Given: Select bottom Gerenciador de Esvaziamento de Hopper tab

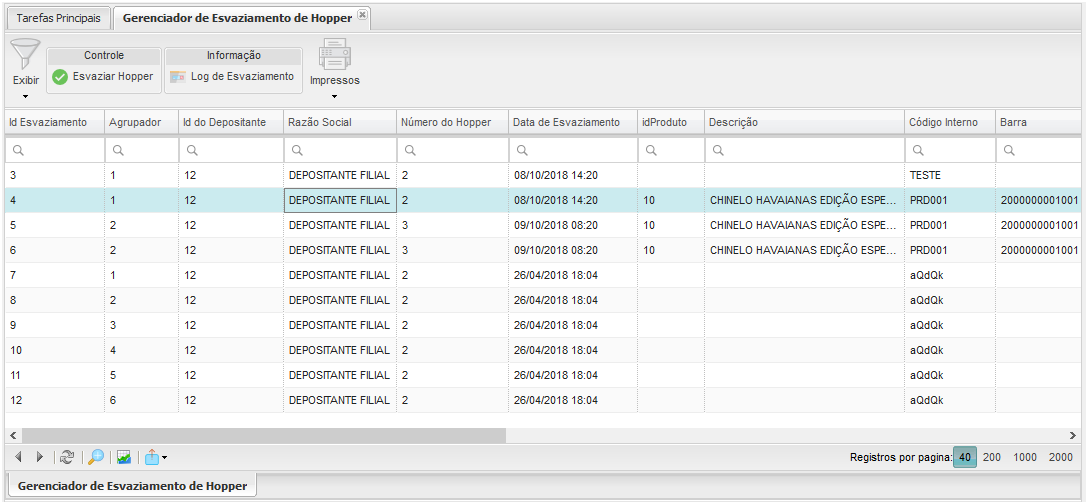Looking at the screenshot, I should (x=132, y=485).
